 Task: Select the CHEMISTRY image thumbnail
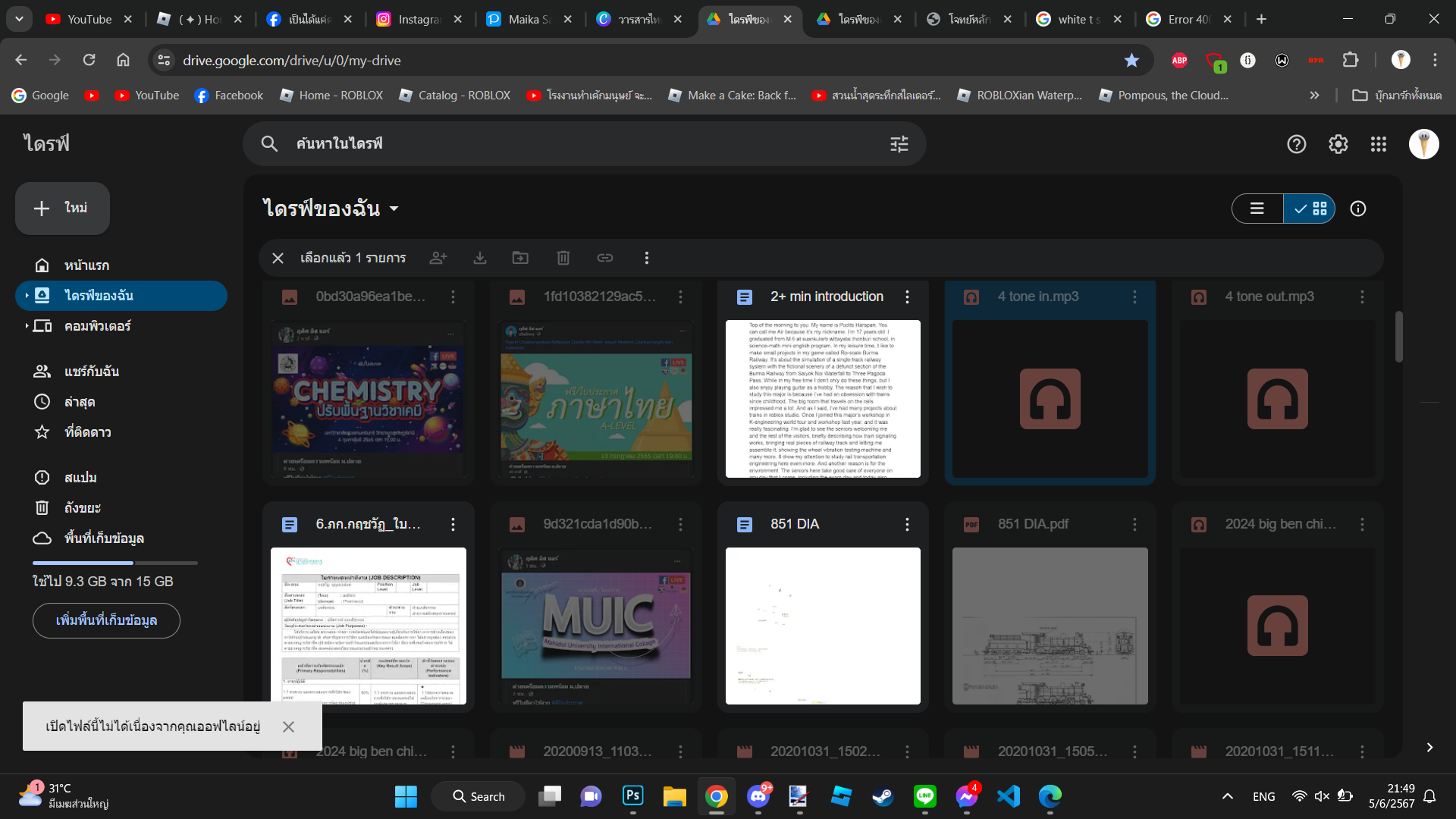click(x=369, y=399)
